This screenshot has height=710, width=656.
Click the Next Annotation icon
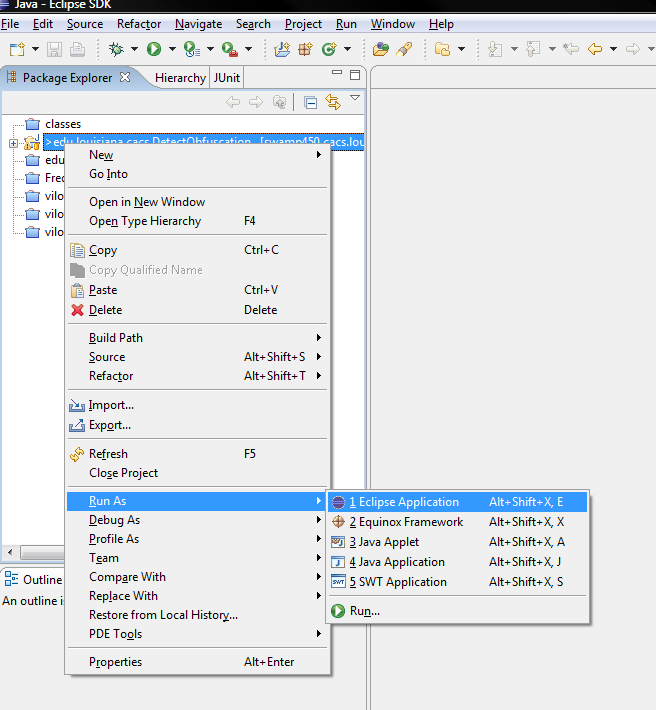495,49
